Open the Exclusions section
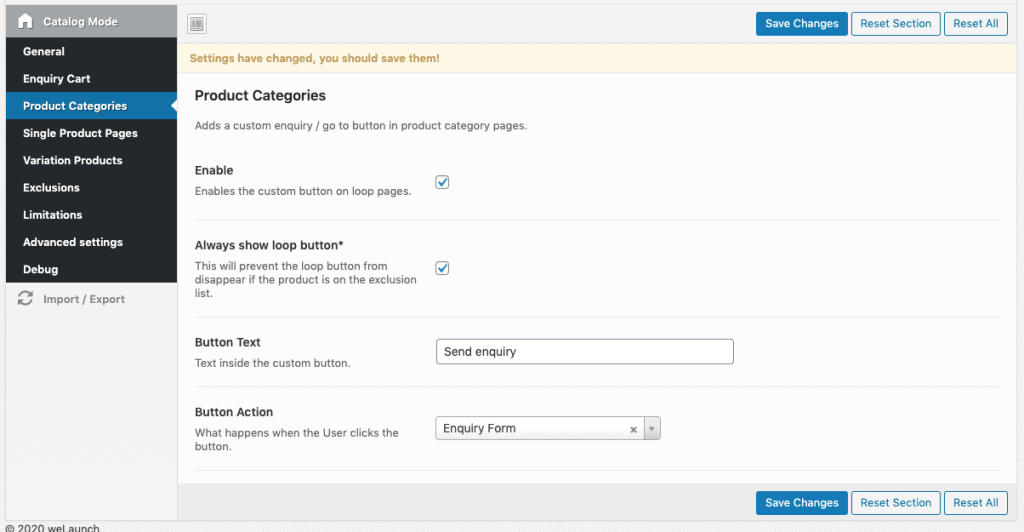This screenshot has height=532, width=1024. tap(51, 187)
